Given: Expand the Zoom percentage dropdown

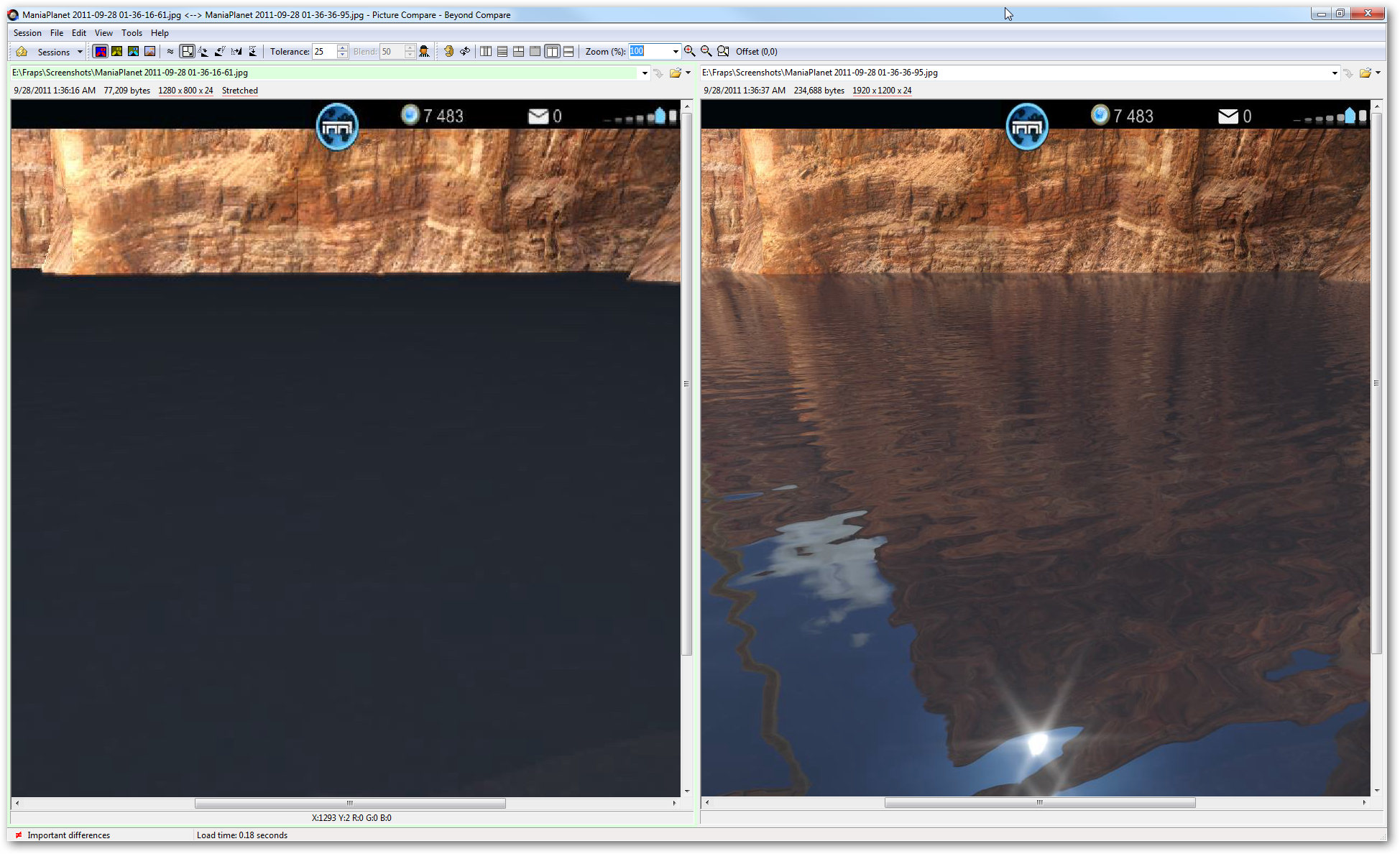Looking at the screenshot, I should (x=675, y=52).
